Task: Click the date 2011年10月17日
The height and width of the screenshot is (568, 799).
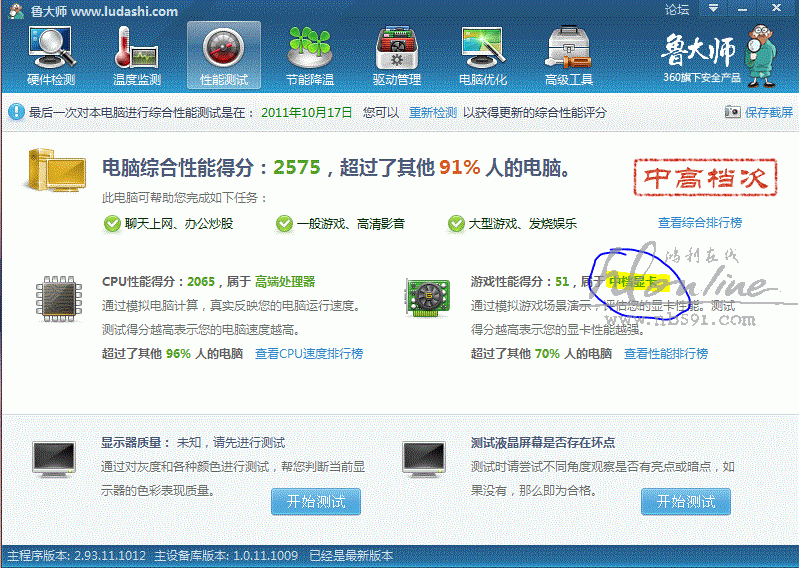Action: click(x=306, y=113)
